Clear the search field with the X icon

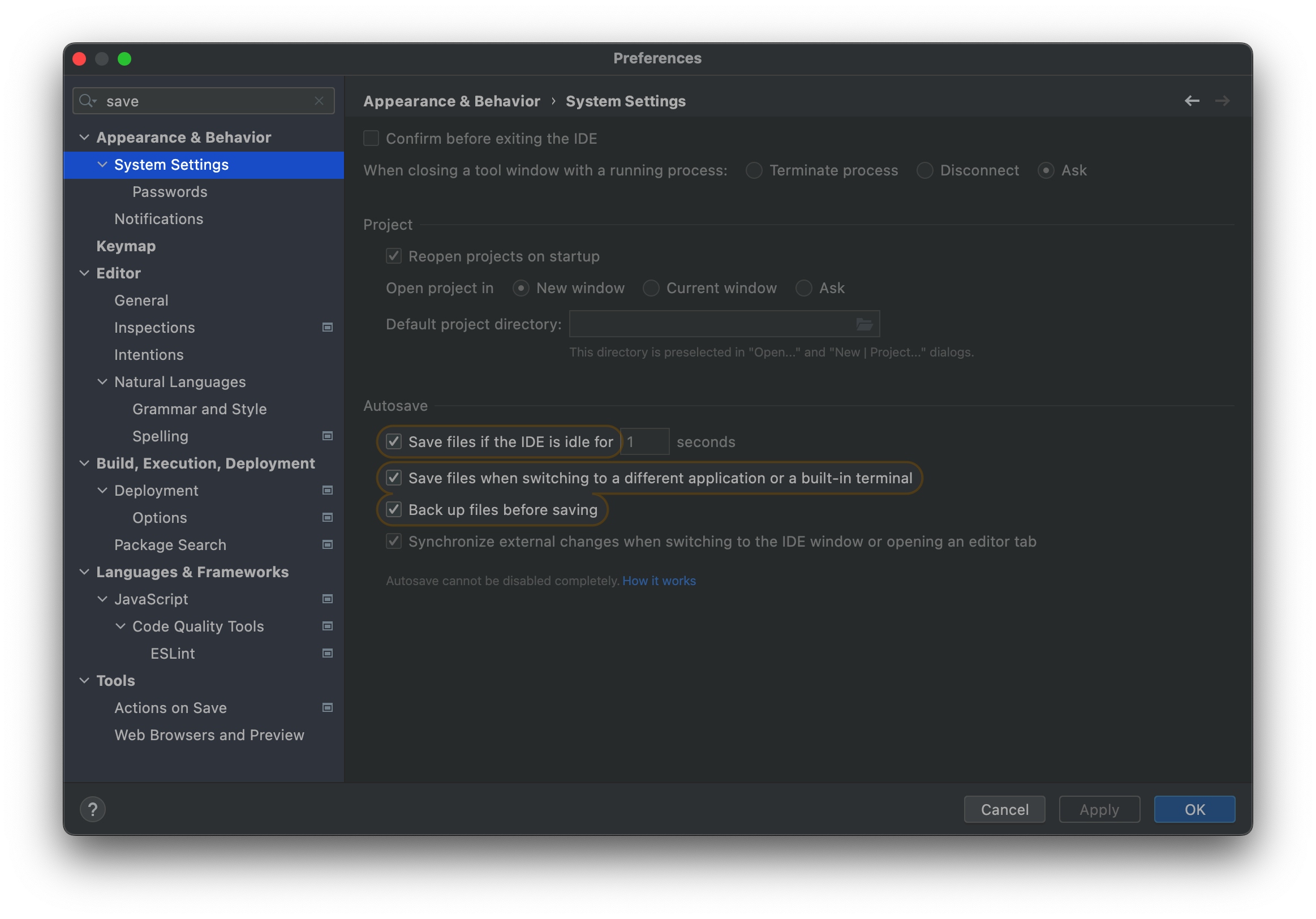pyautogui.click(x=319, y=101)
